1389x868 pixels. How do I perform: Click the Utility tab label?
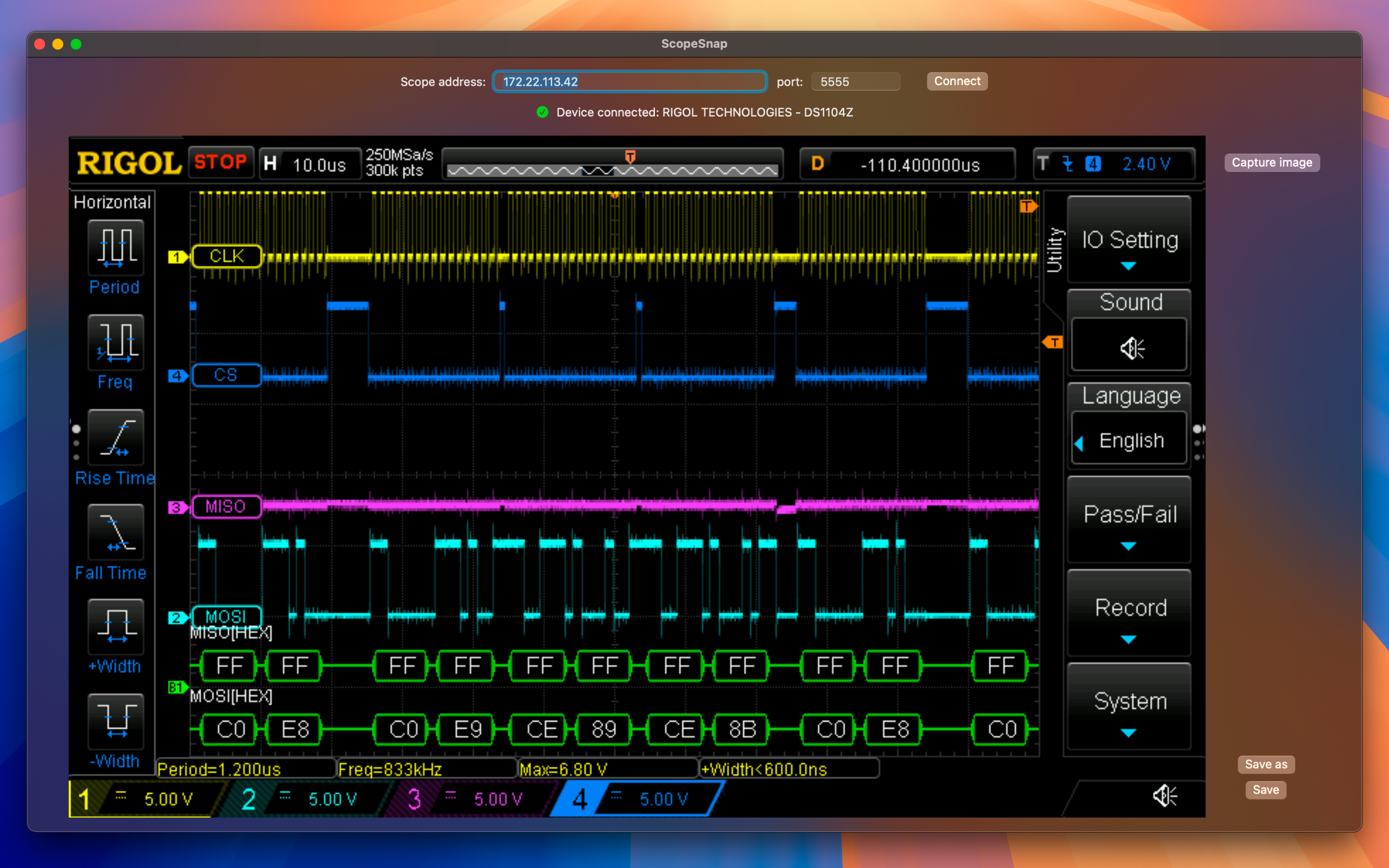pos(1055,250)
